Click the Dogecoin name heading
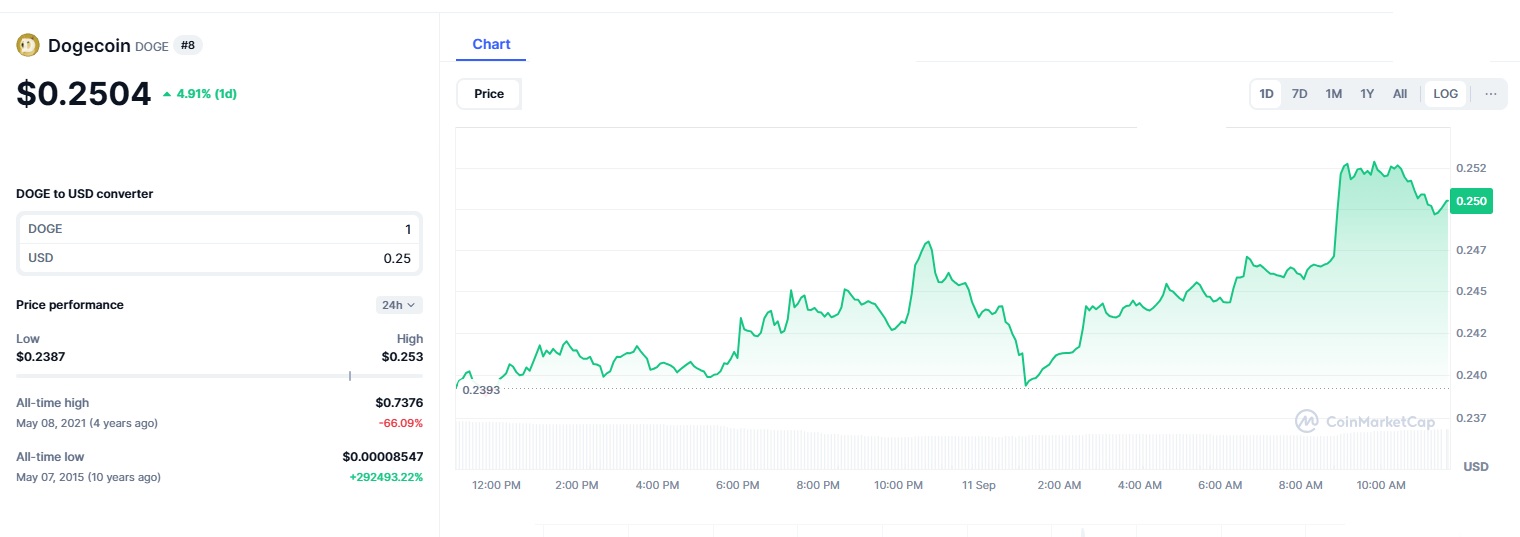 tap(89, 45)
